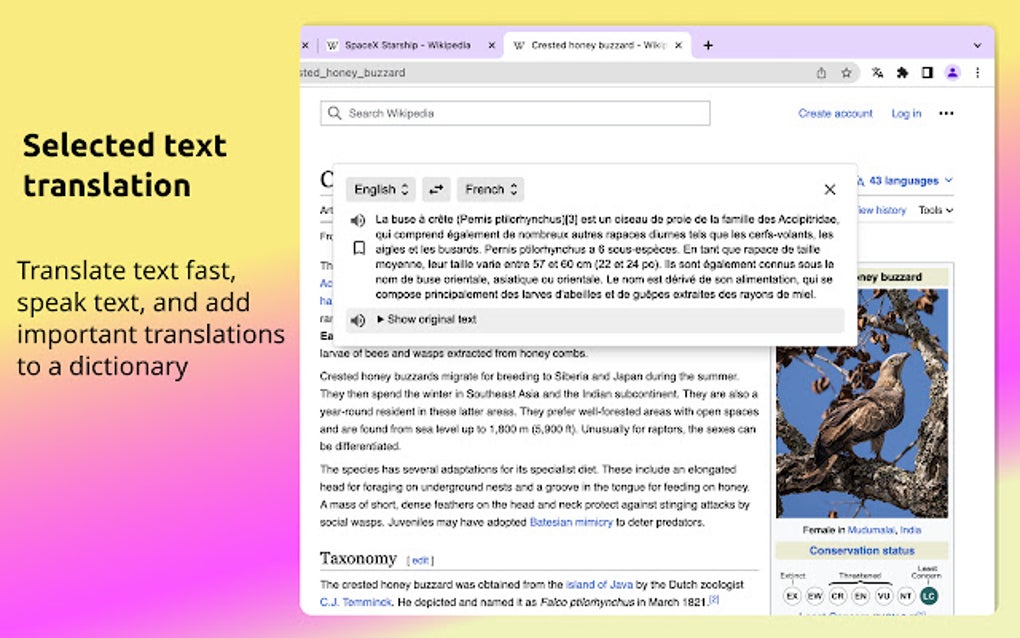
Task: Add translation to dictionary via bookmark icon
Action: (357, 246)
